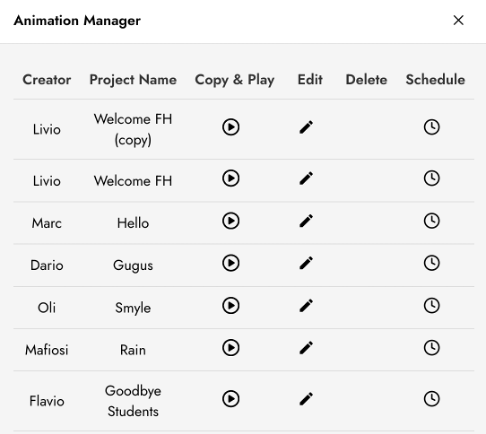This screenshot has height=434, width=486.
Task: Schedule the Smyle project
Action: point(432,306)
